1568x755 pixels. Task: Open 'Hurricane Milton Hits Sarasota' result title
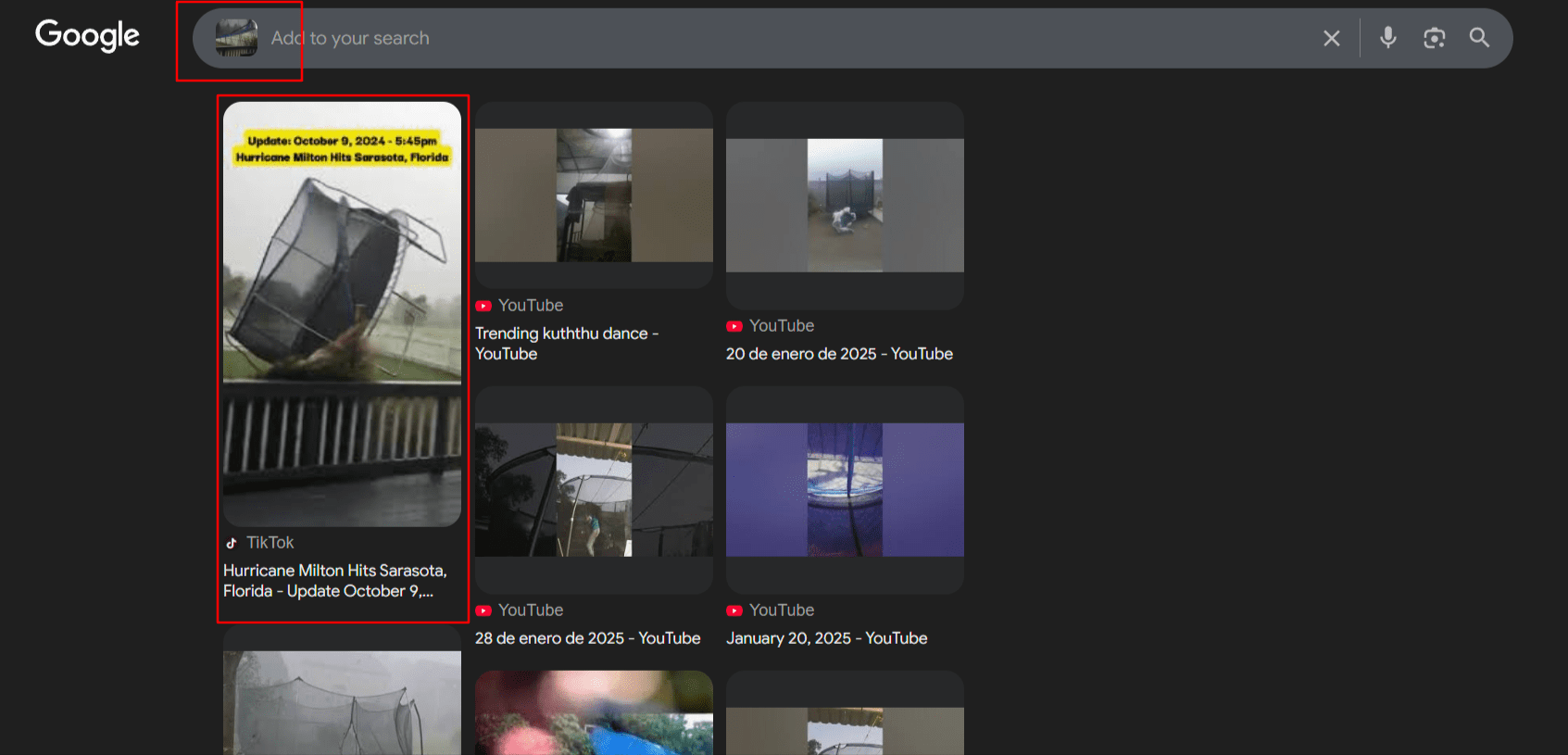coord(334,581)
